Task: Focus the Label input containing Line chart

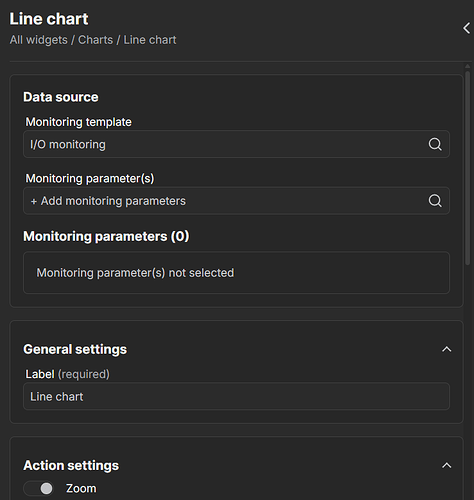Action: click(x=236, y=397)
